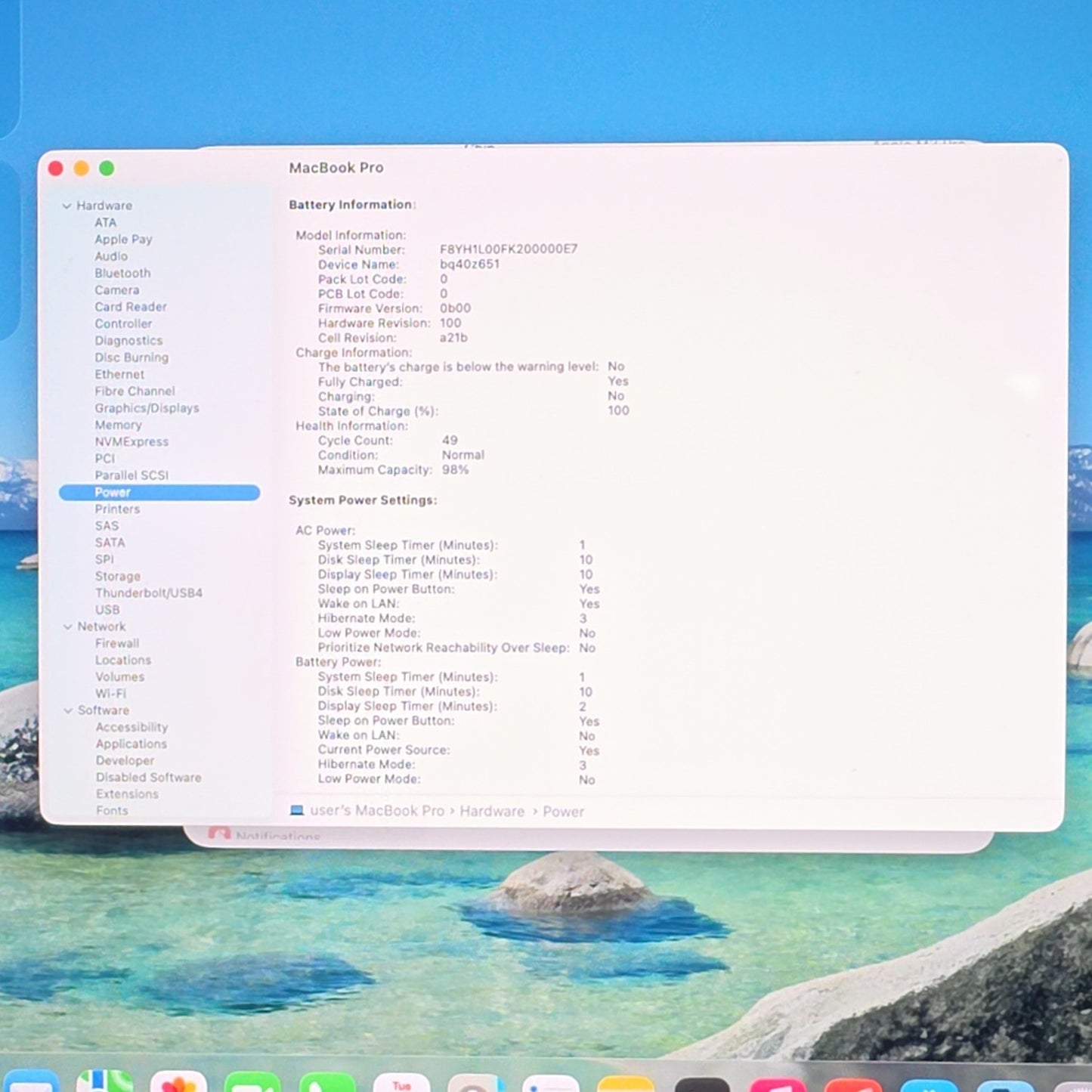Select Wi-Fi under Network

click(x=111, y=694)
